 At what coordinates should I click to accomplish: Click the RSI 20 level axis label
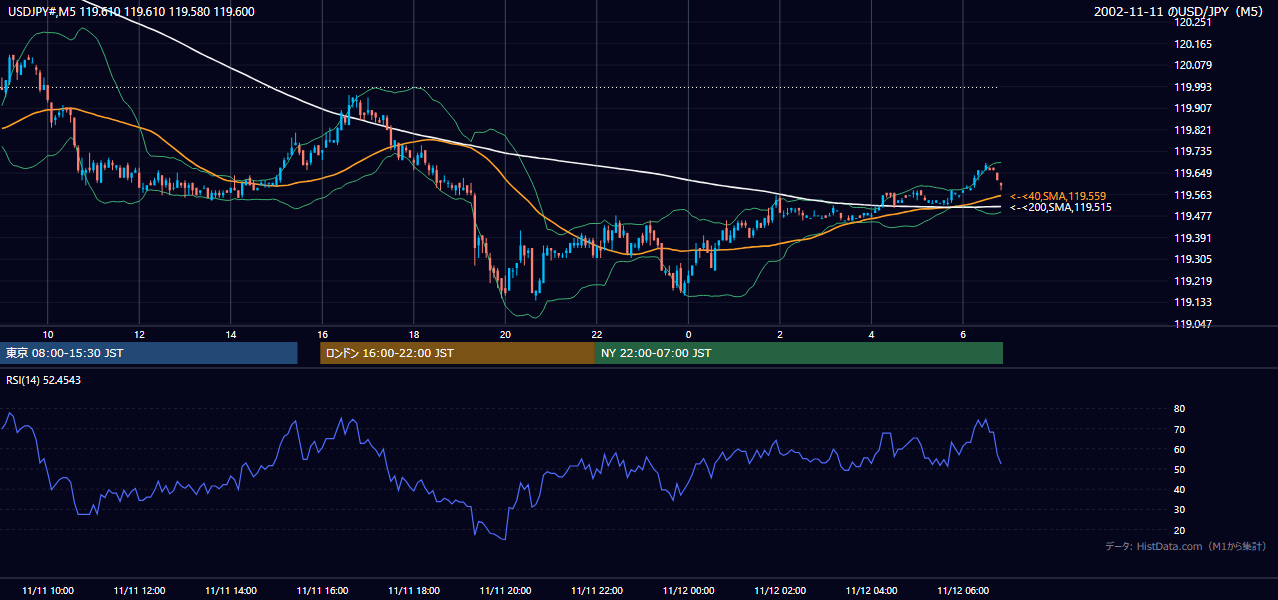(1179, 530)
